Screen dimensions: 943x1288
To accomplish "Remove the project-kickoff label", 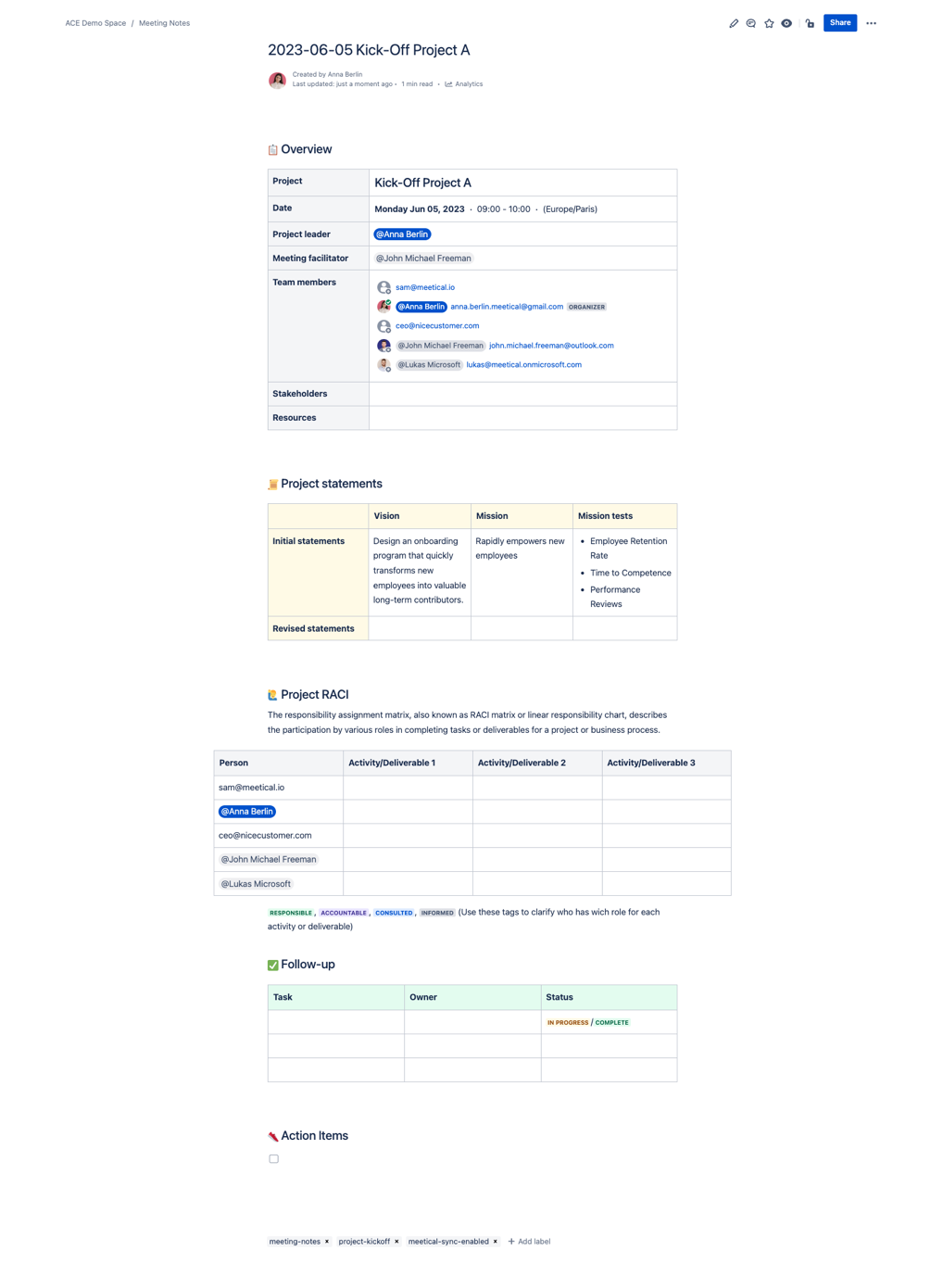I will click(396, 1242).
